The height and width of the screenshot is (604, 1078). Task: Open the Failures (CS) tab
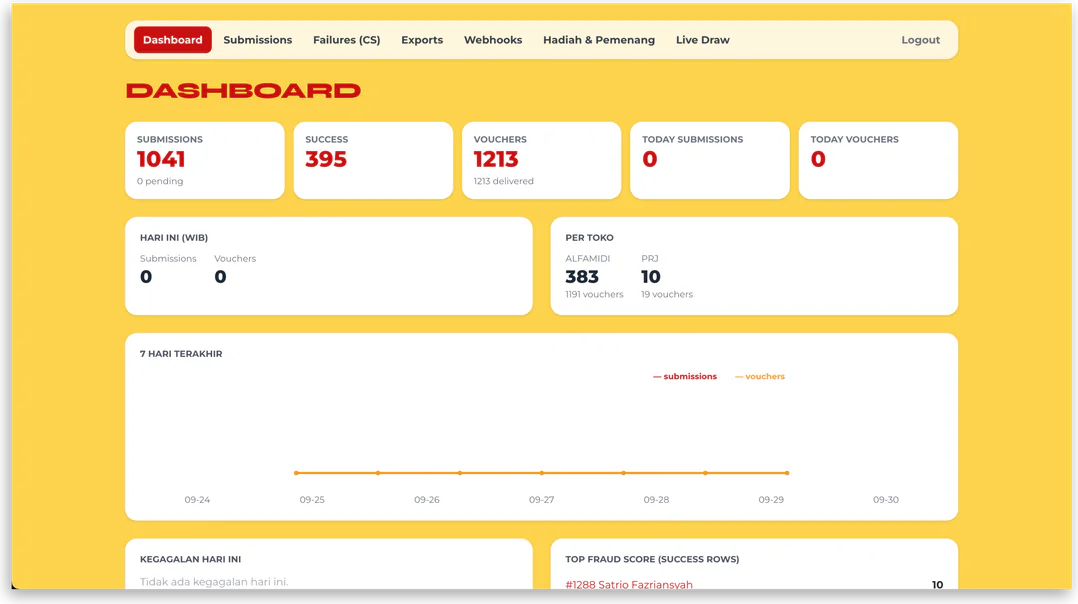pos(346,40)
